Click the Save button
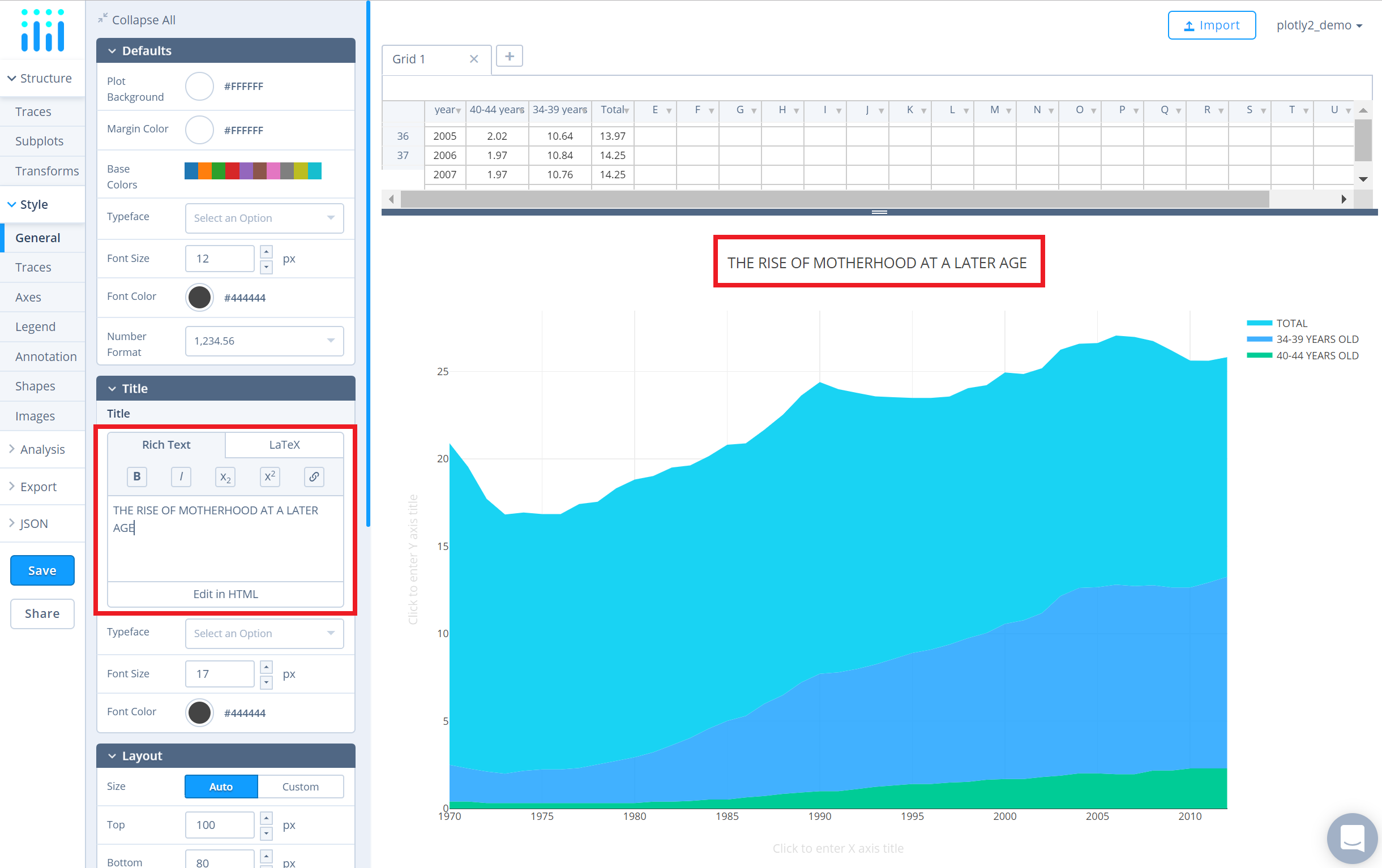 (x=42, y=570)
